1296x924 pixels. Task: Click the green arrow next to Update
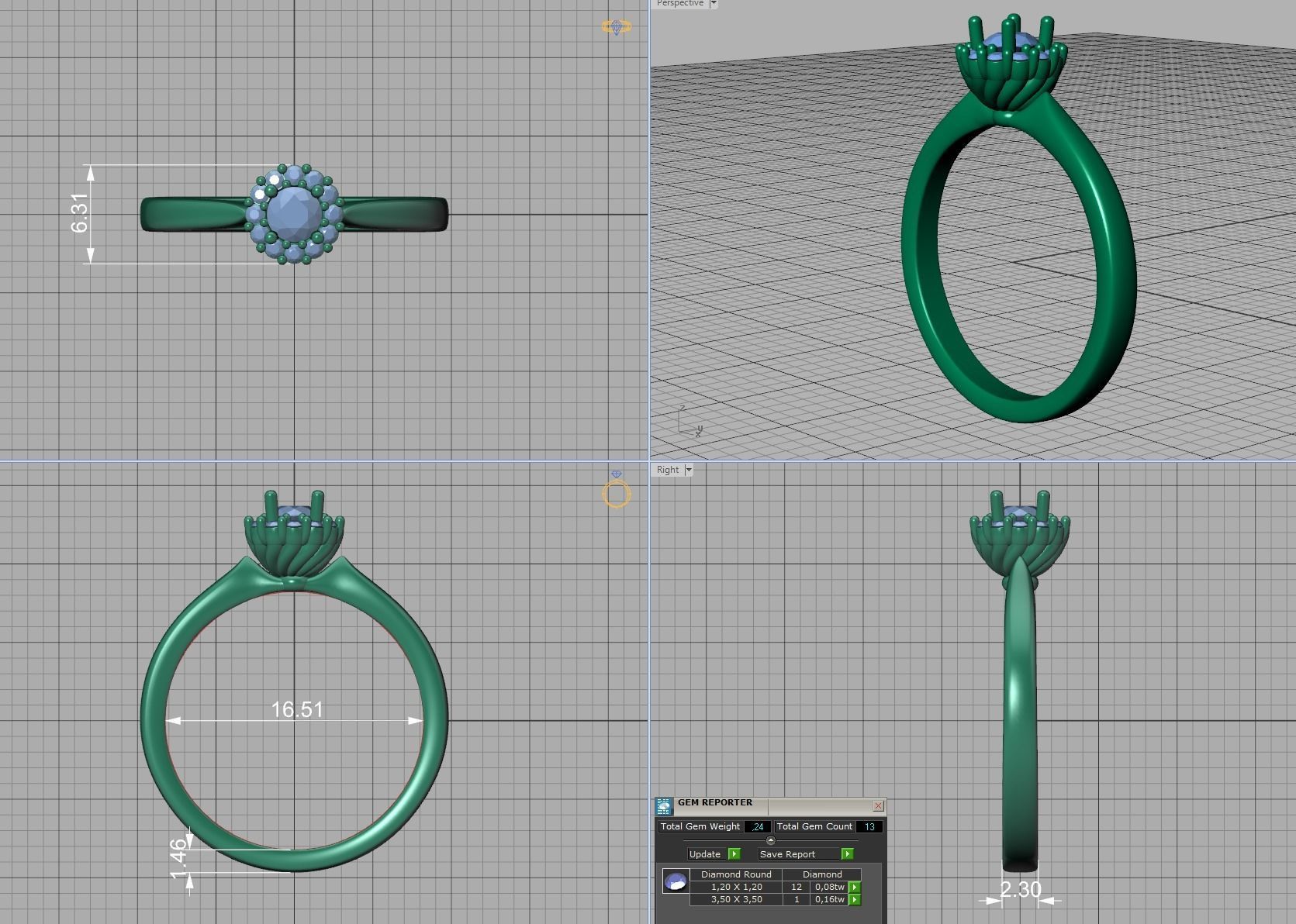(x=734, y=854)
